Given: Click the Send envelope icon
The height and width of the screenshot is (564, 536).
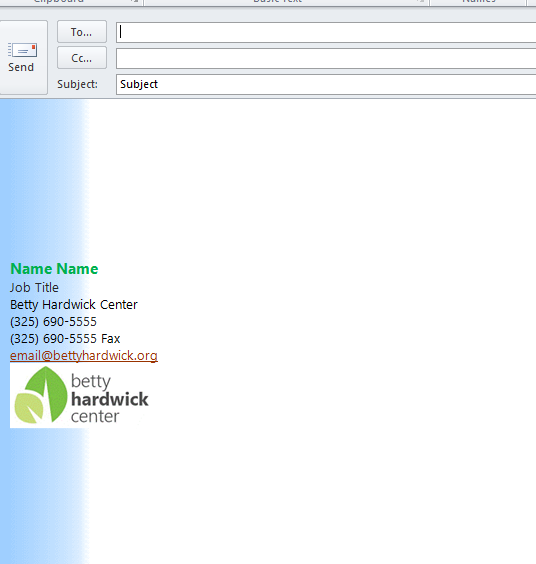Looking at the screenshot, I should pos(22,50).
